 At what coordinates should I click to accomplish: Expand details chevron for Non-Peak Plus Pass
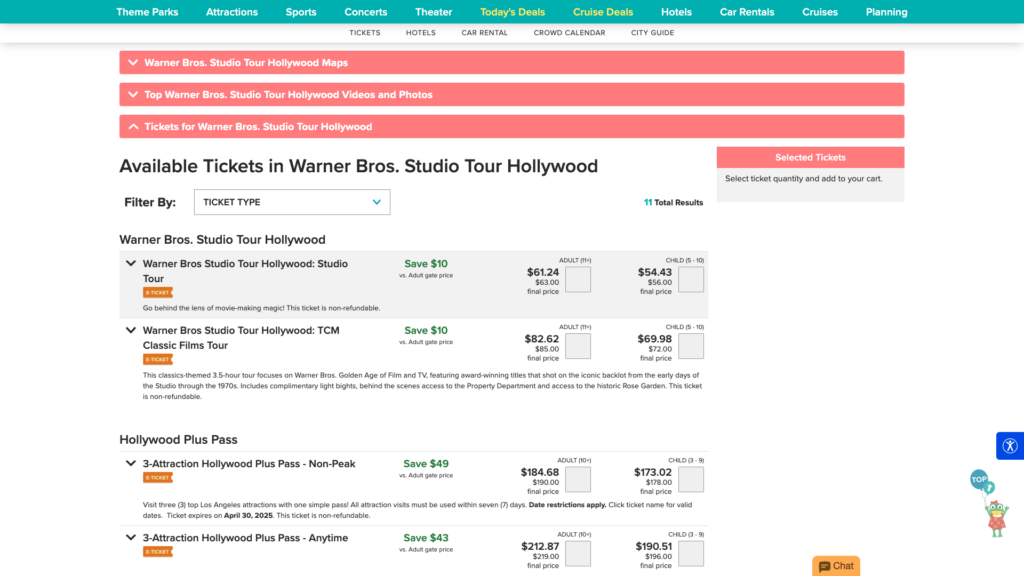[131, 463]
